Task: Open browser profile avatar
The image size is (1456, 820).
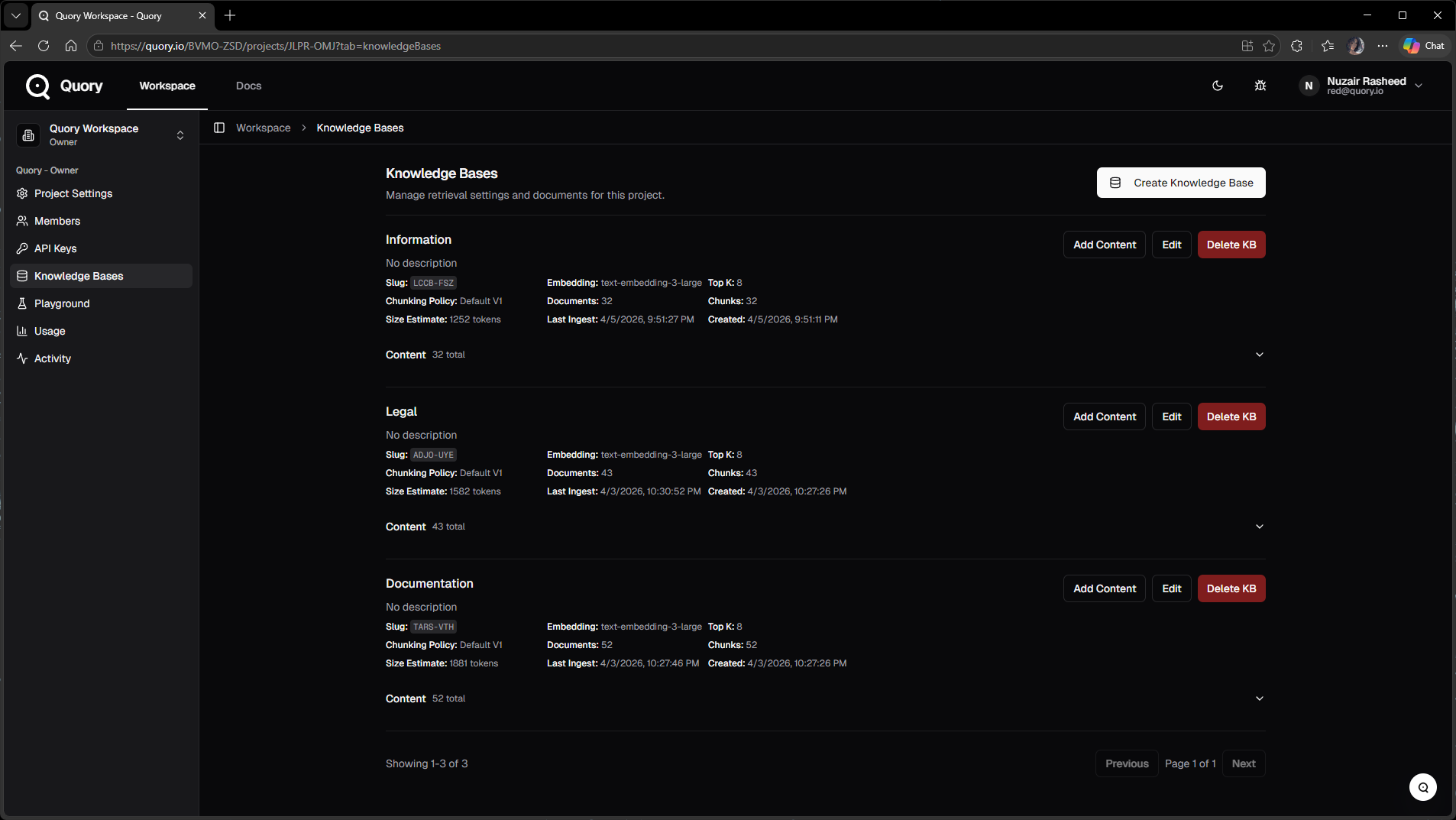Action: (x=1356, y=46)
